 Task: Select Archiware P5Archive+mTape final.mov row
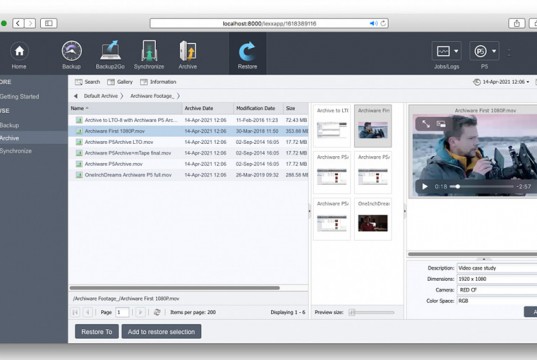[188, 153]
